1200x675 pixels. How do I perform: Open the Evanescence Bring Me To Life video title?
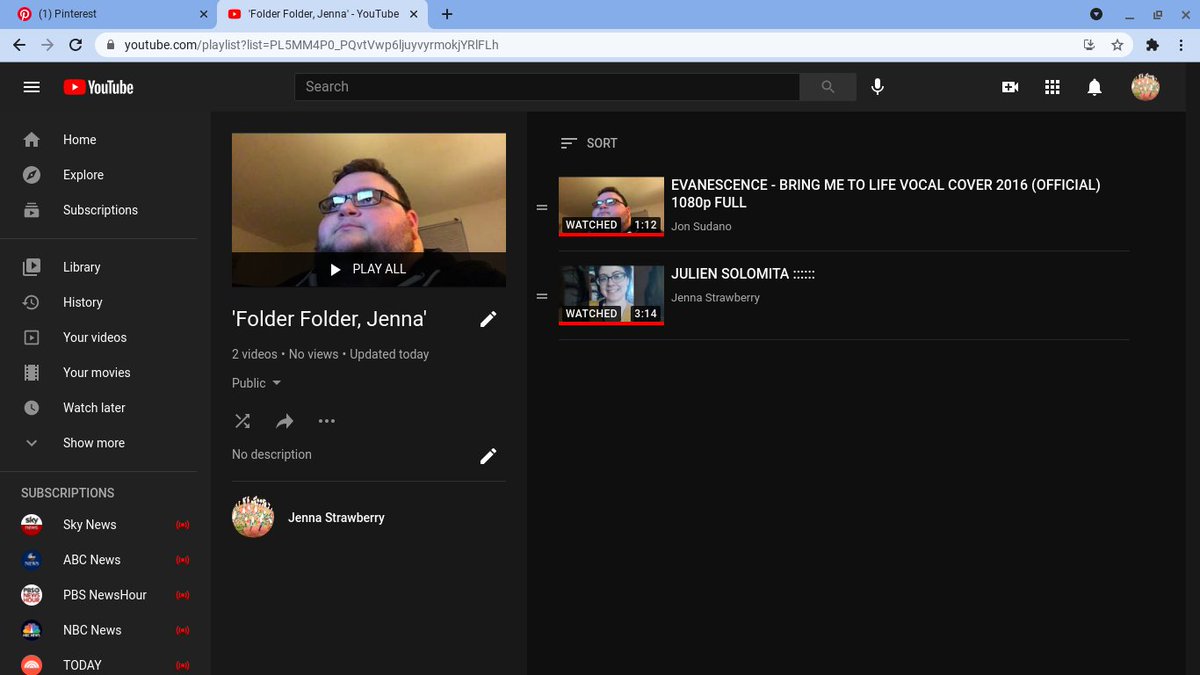pyautogui.click(x=886, y=194)
